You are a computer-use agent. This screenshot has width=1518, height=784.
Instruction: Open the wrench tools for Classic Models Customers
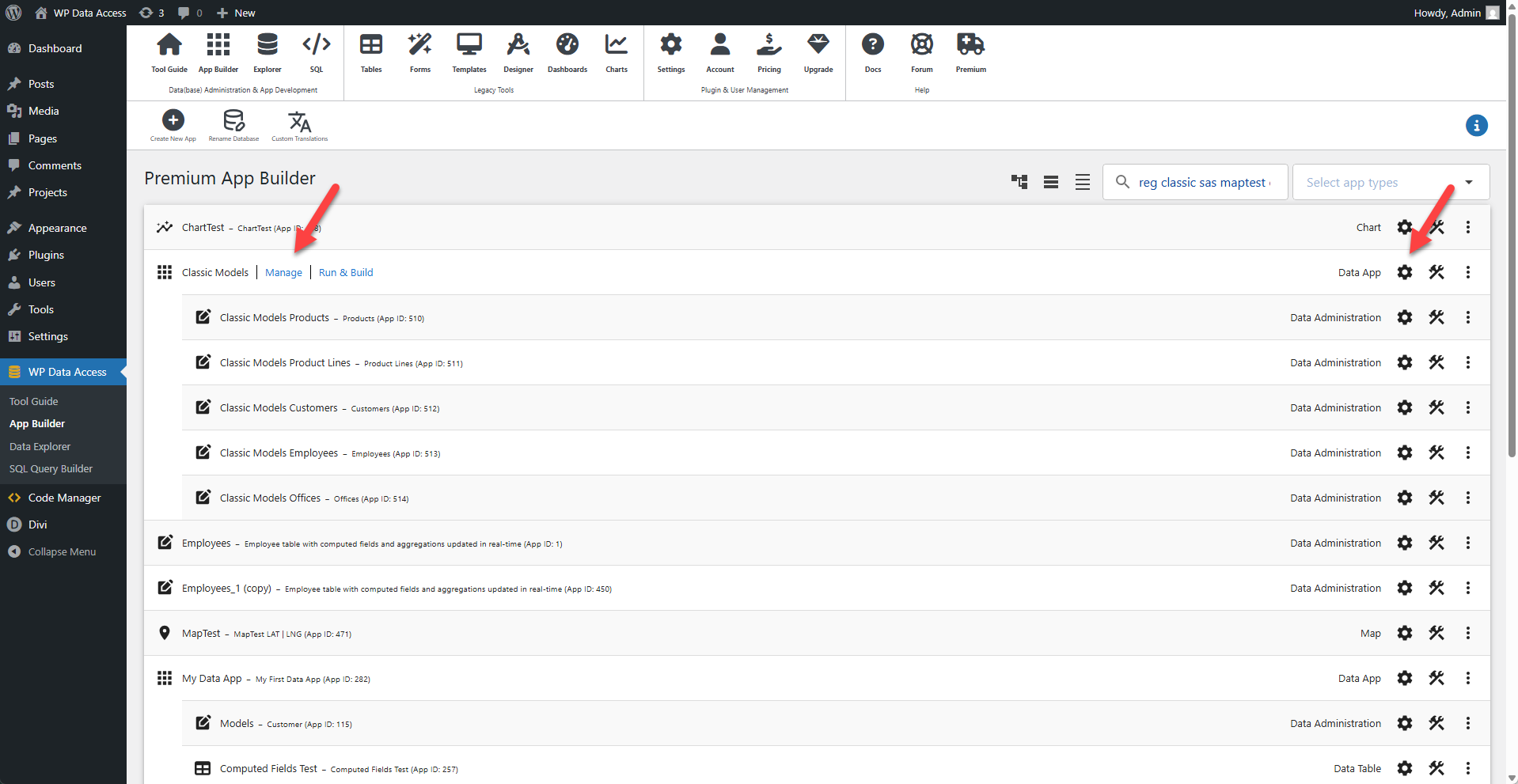point(1436,407)
